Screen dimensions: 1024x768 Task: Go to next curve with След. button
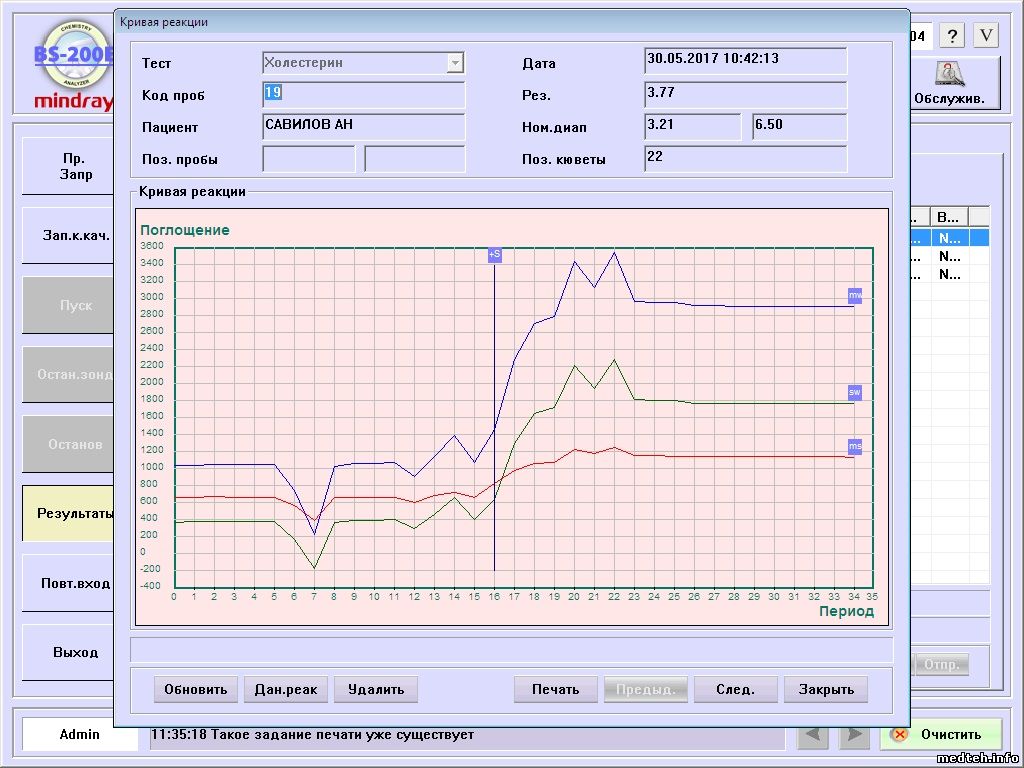pos(735,689)
